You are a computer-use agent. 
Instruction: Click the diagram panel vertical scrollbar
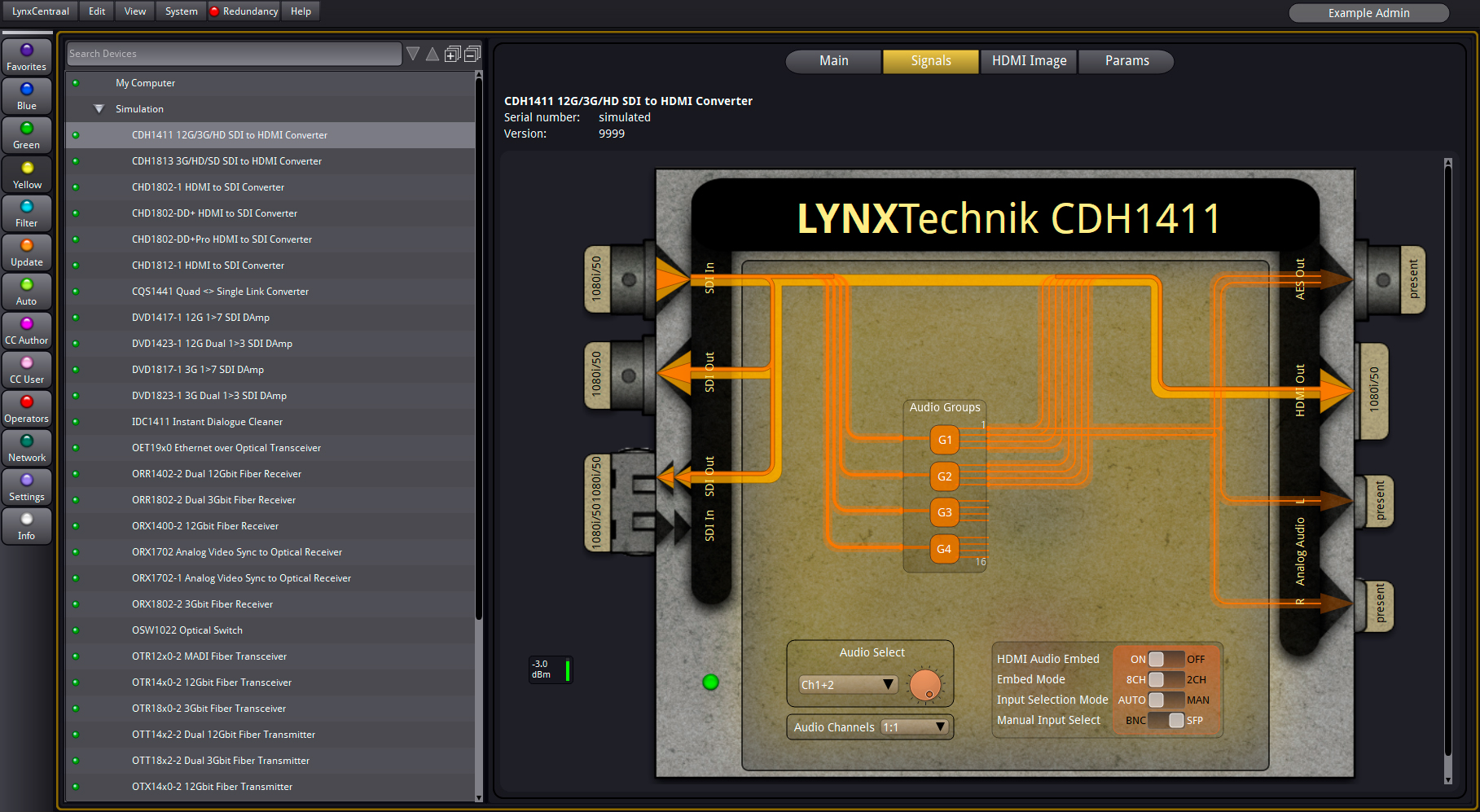1447,460
